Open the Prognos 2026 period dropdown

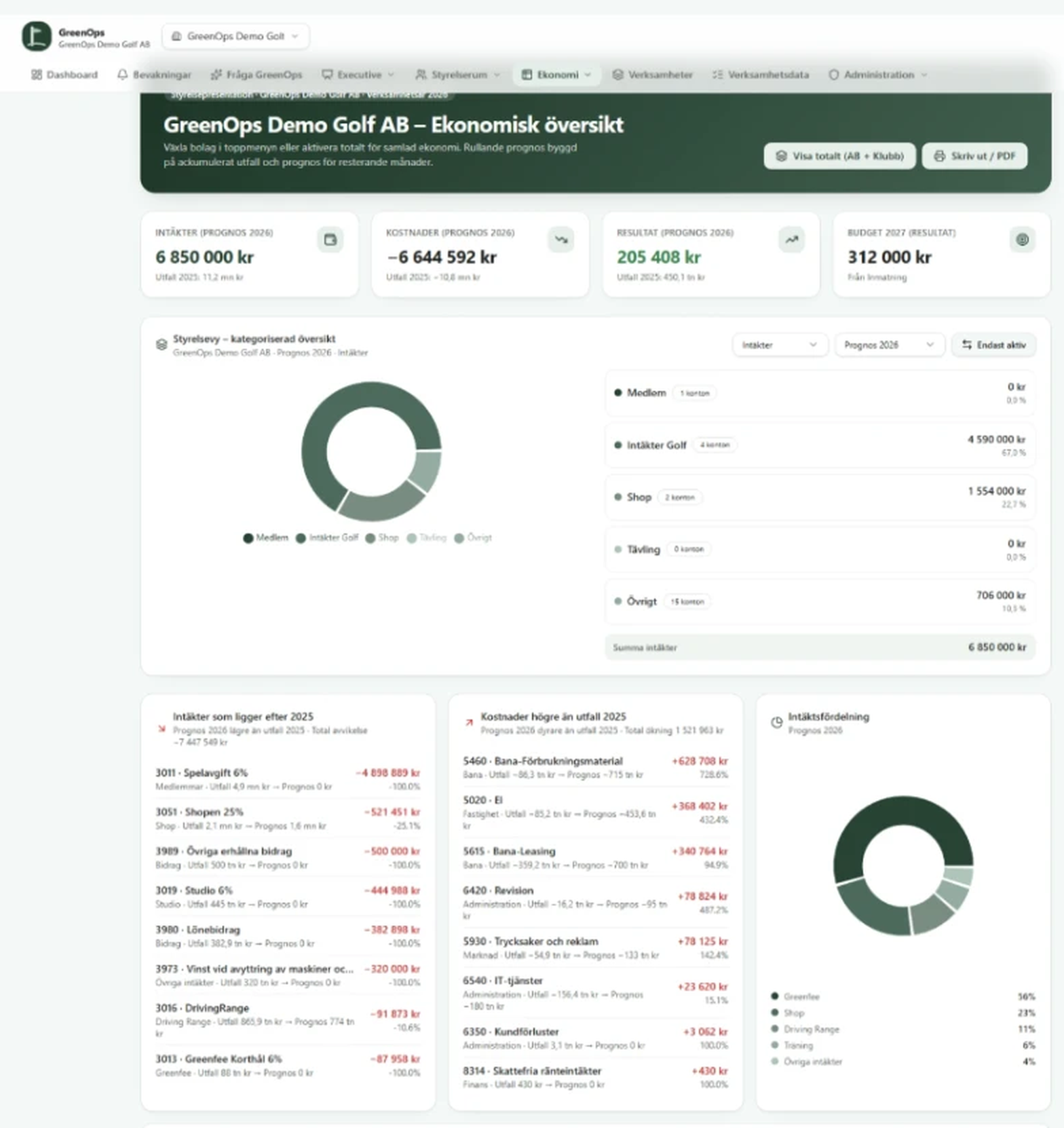[889, 345]
